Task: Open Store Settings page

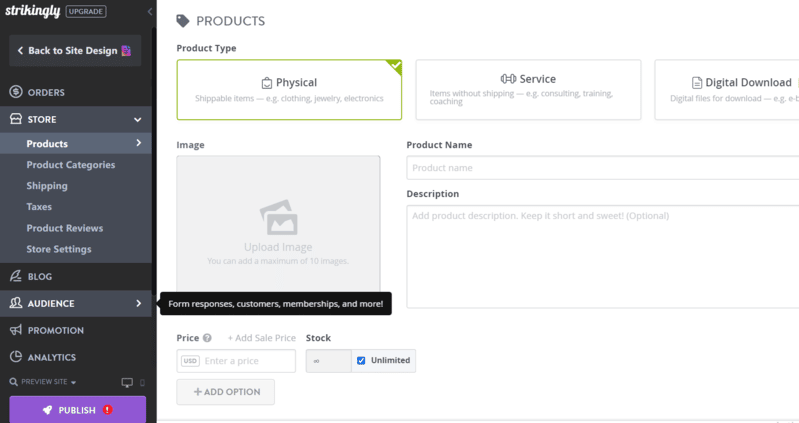Action: (x=59, y=249)
